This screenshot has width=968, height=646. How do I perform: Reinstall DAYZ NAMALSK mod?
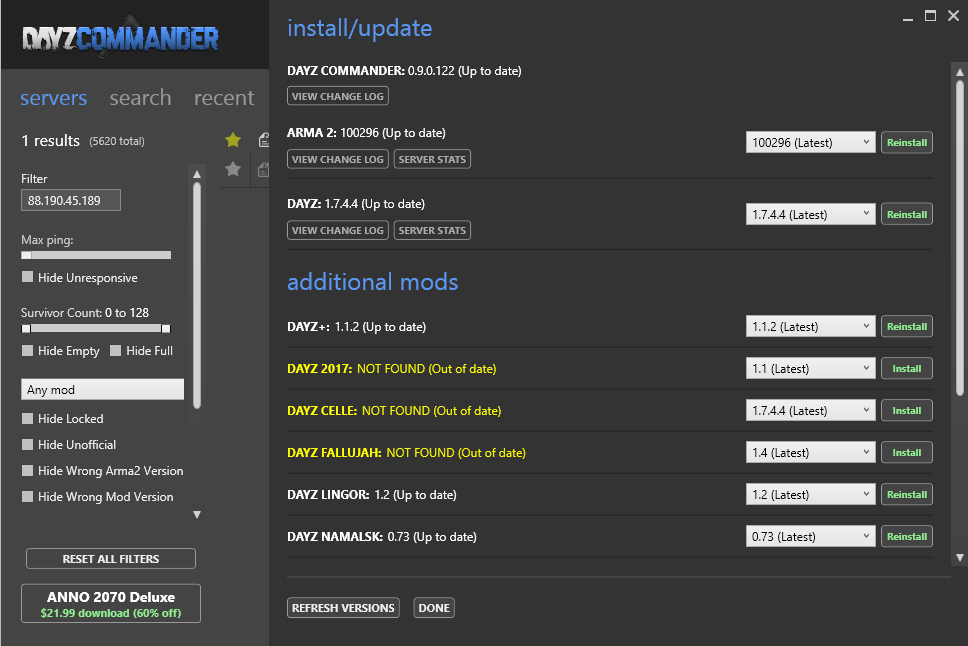pos(906,536)
